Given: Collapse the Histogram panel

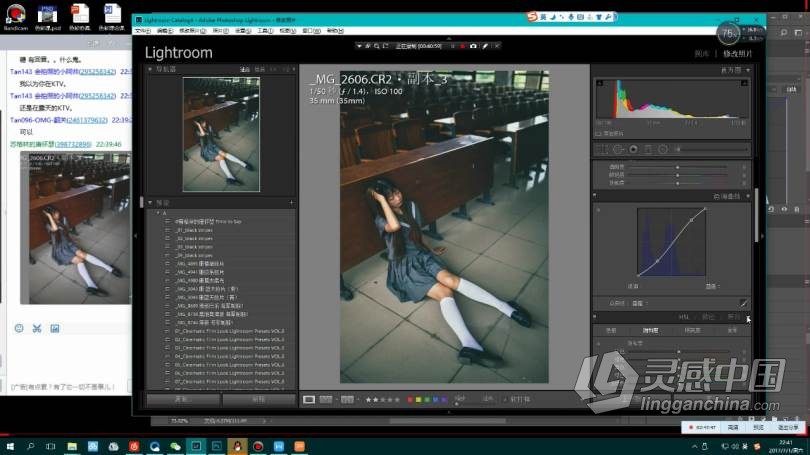Looking at the screenshot, I should tap(748, 70).
